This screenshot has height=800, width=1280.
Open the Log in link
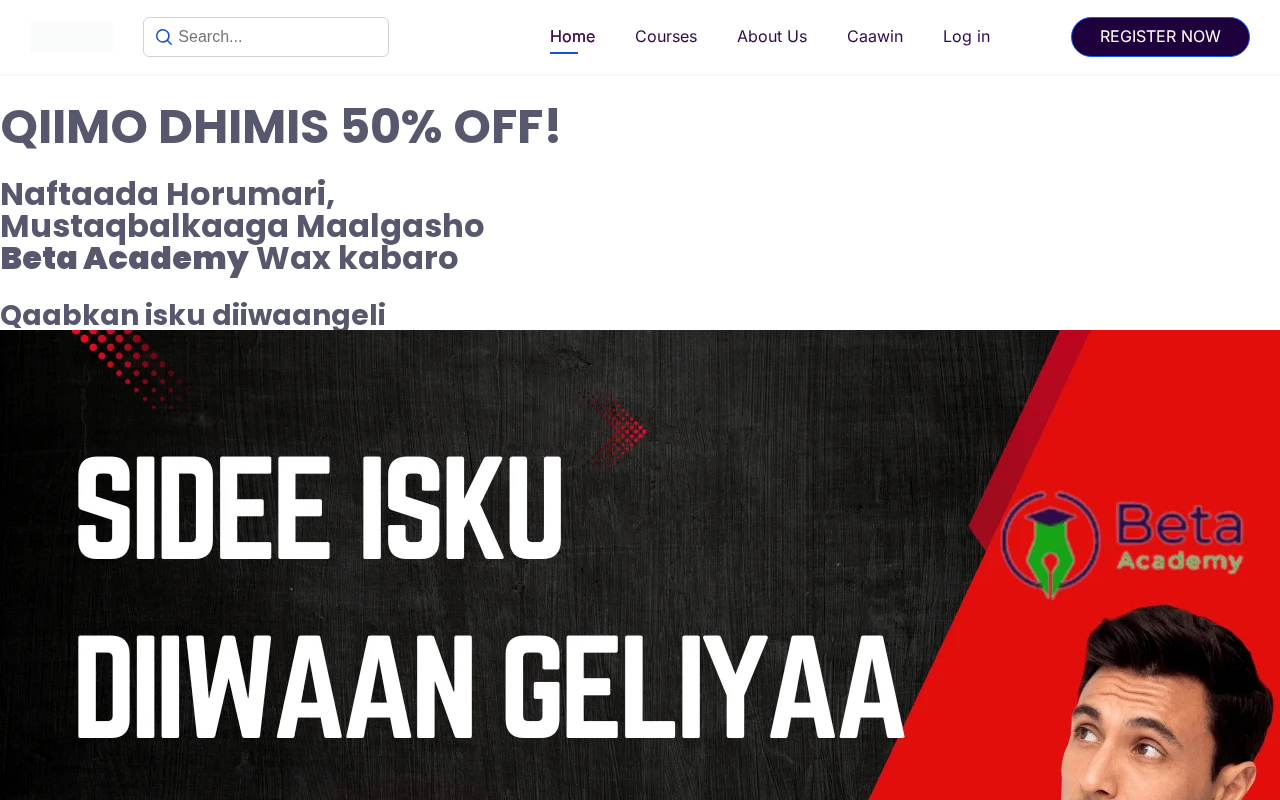(x=966, y=37)
